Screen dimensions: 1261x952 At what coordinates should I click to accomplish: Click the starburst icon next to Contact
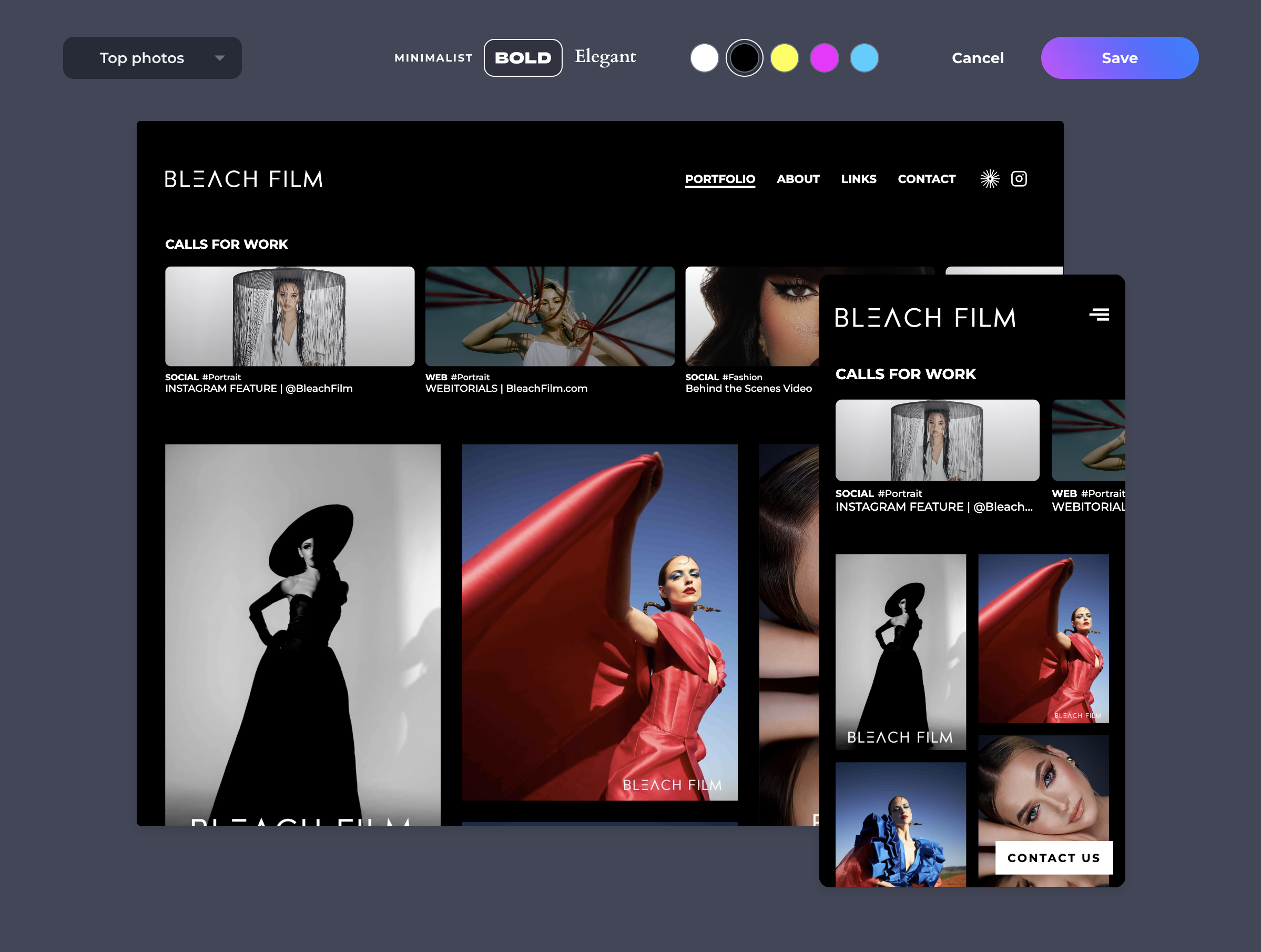[x=990, y=179]
